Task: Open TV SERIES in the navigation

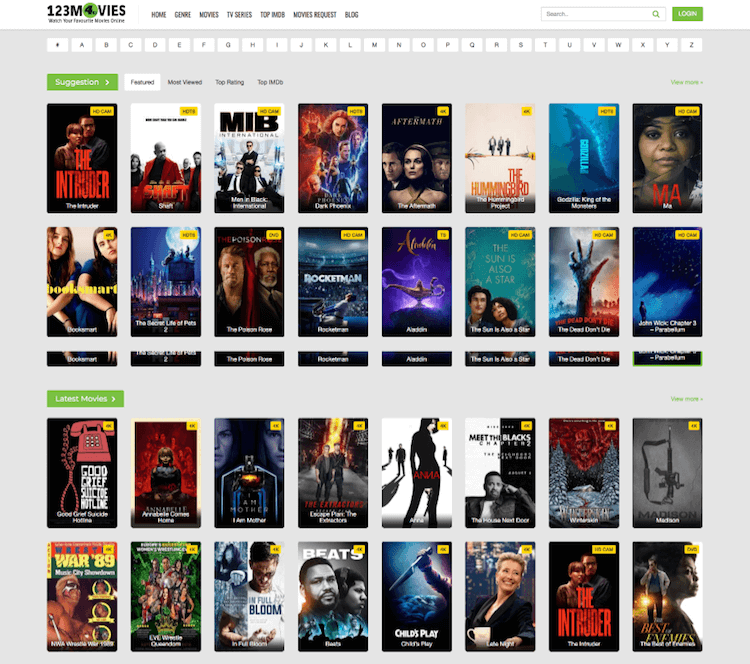Action: tap(239, 15)
